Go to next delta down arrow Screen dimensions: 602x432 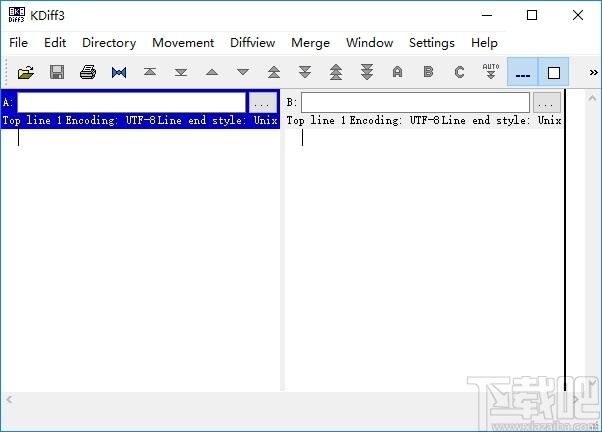click(243, 72)
